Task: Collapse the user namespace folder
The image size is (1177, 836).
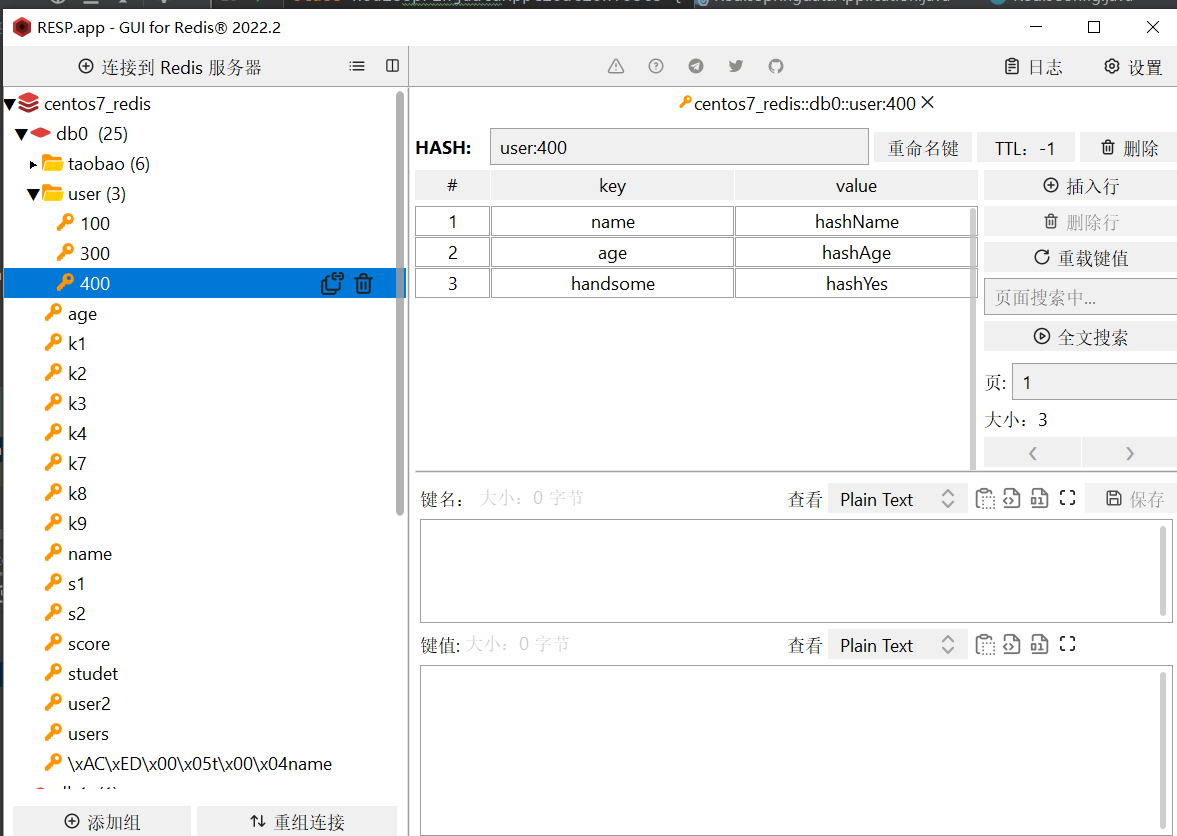Action: [x=33, y=194]
